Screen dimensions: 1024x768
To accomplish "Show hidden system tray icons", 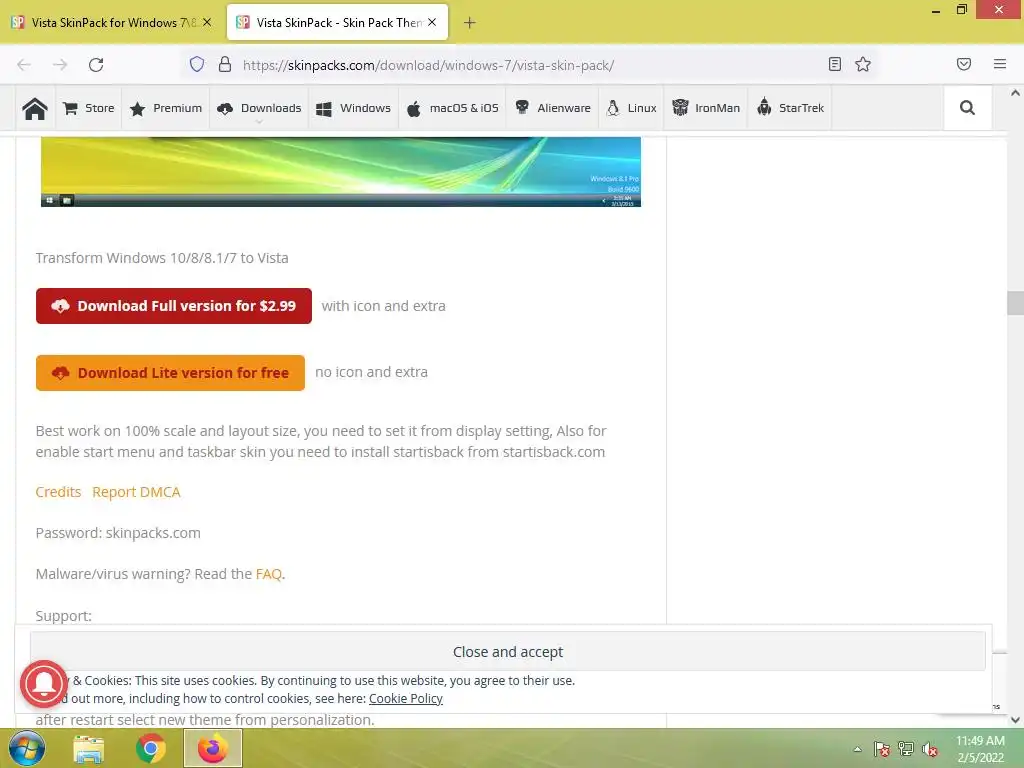I will [x=857, y=749].
